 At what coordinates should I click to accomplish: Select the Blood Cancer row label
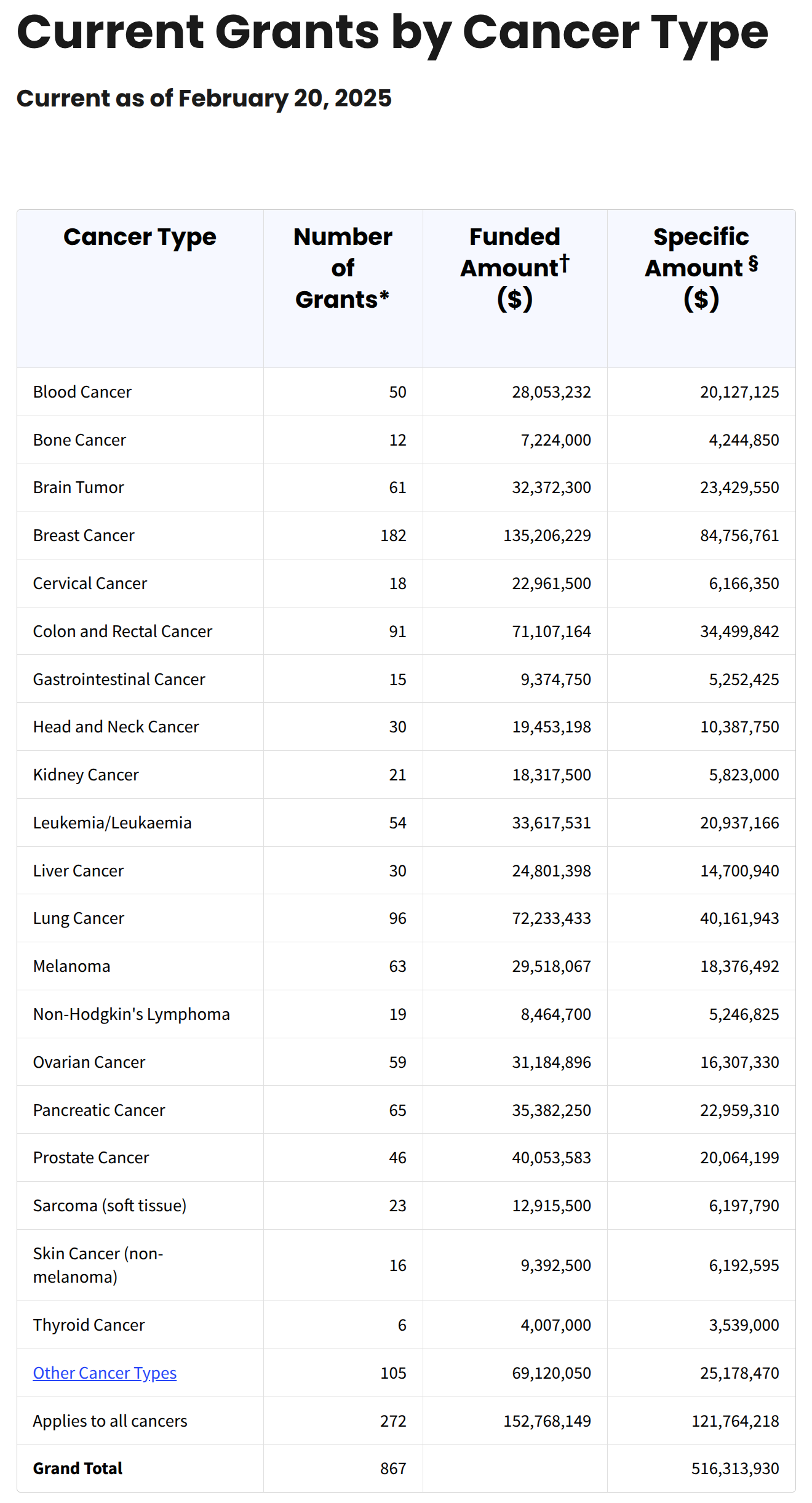tap(82, 392)
